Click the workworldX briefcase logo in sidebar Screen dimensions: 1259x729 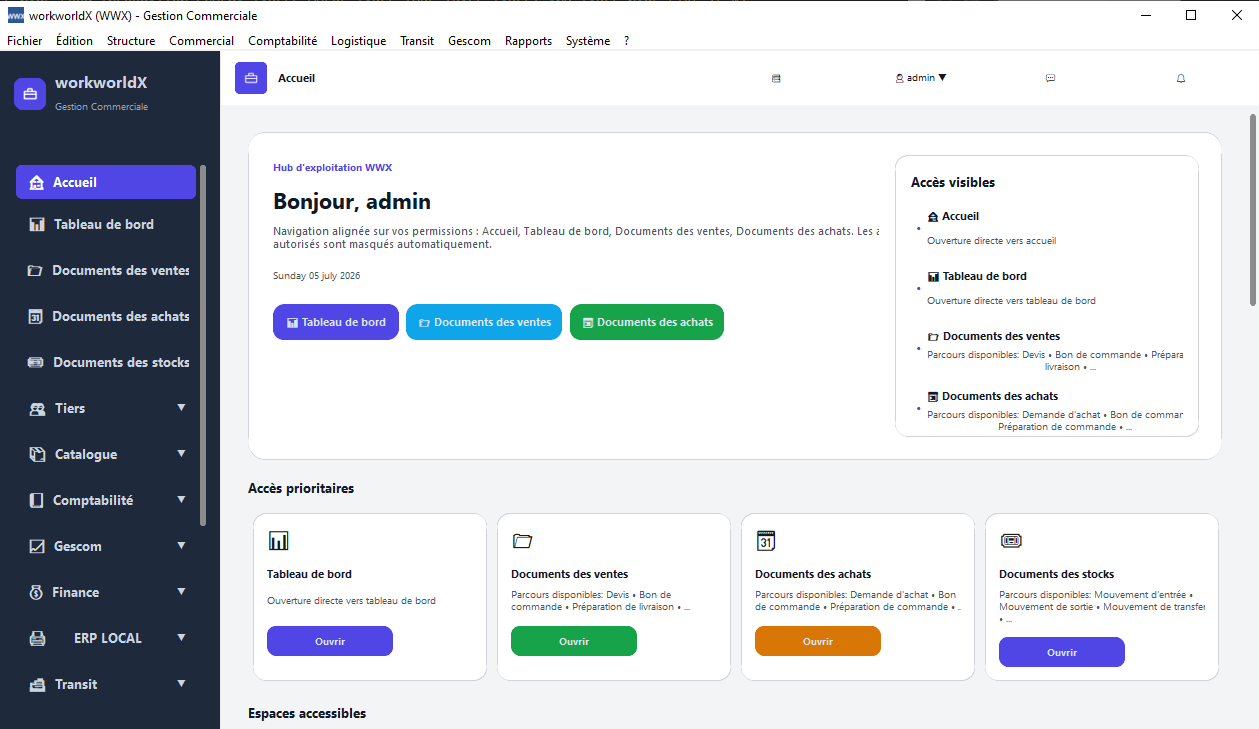(x=30, y=94)
